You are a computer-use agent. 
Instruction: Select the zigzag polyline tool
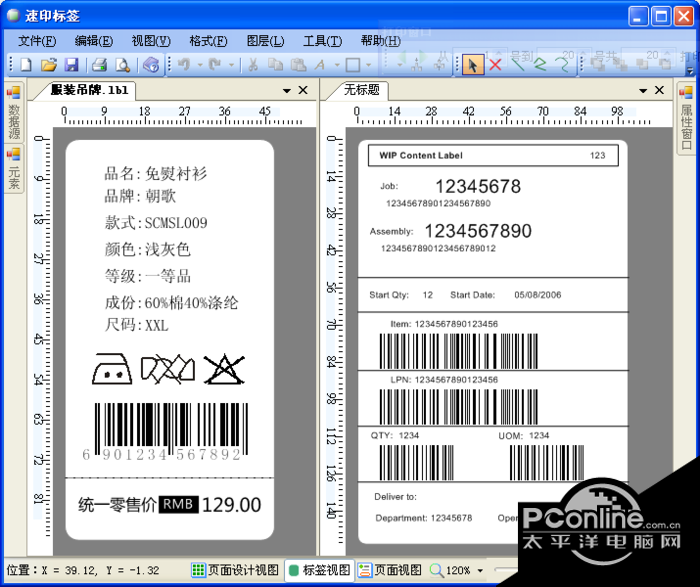(x=541, y=65)
